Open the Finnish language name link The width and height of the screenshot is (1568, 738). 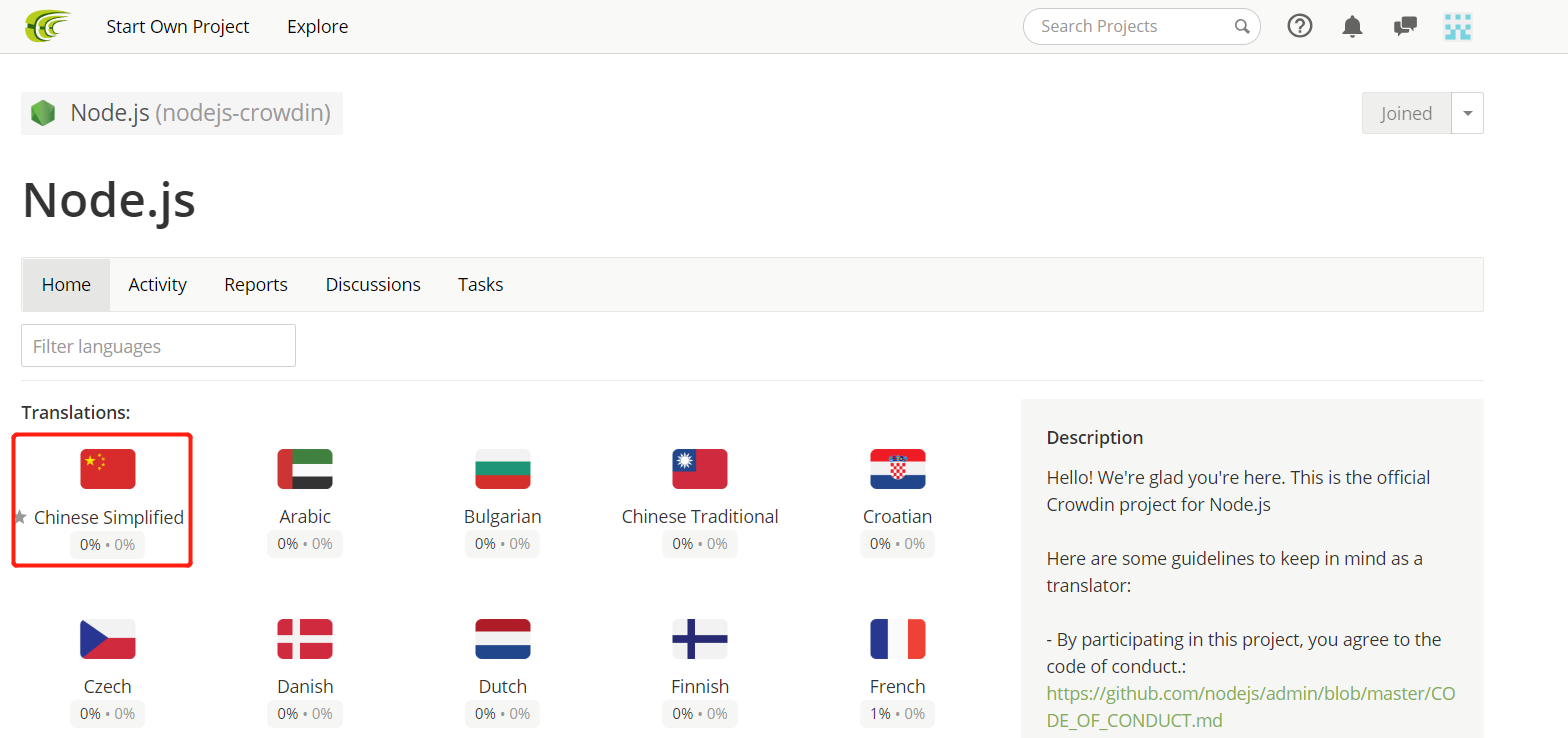coord(700,687)
